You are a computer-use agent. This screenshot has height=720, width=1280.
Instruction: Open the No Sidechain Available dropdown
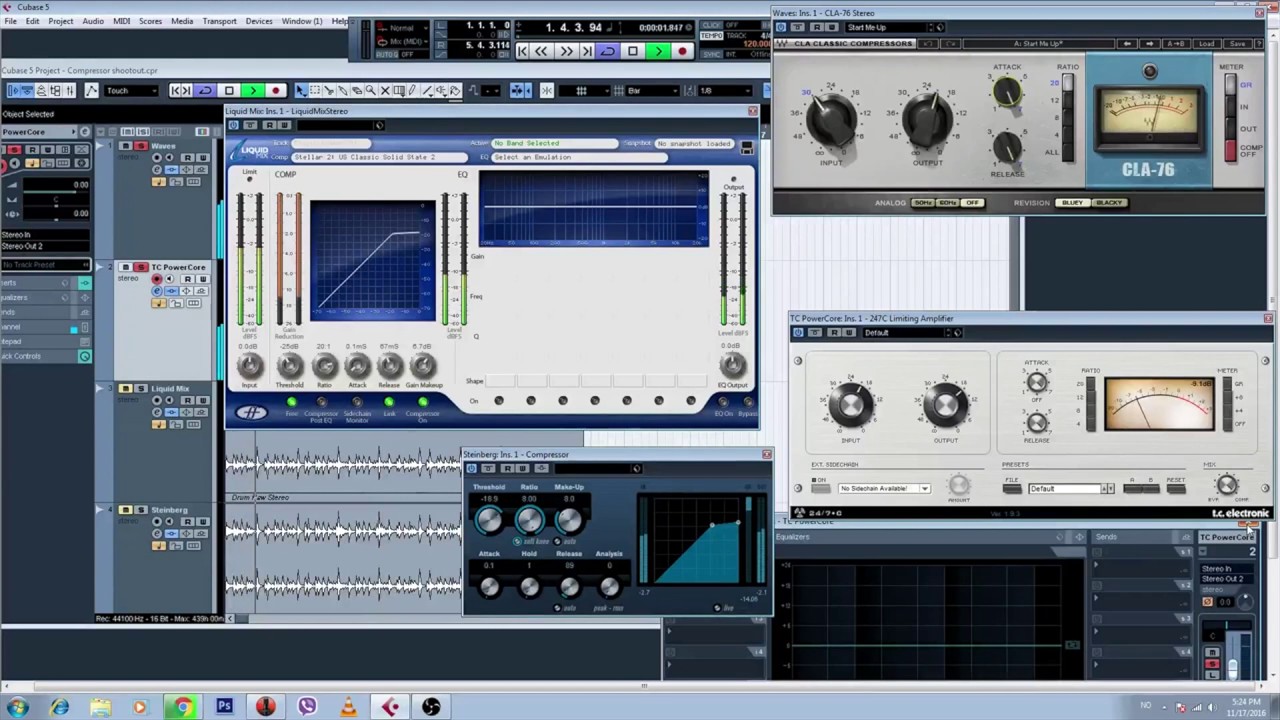click(x=884, y=488)
